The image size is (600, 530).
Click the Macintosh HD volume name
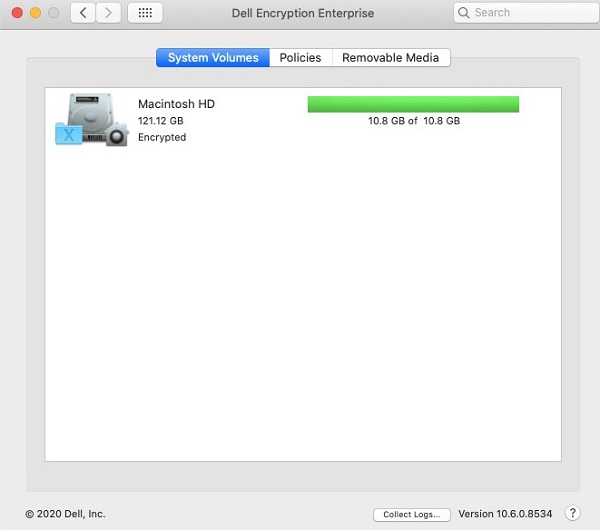pos(176,104)
